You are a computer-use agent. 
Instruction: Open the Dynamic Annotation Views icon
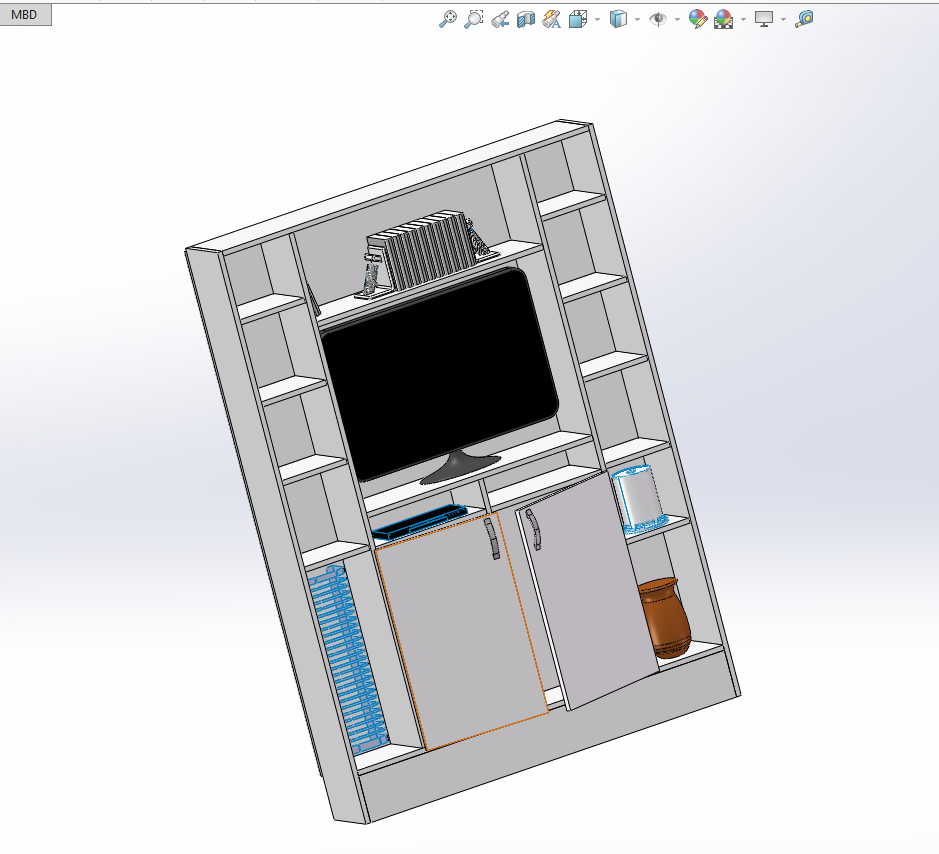552,20
